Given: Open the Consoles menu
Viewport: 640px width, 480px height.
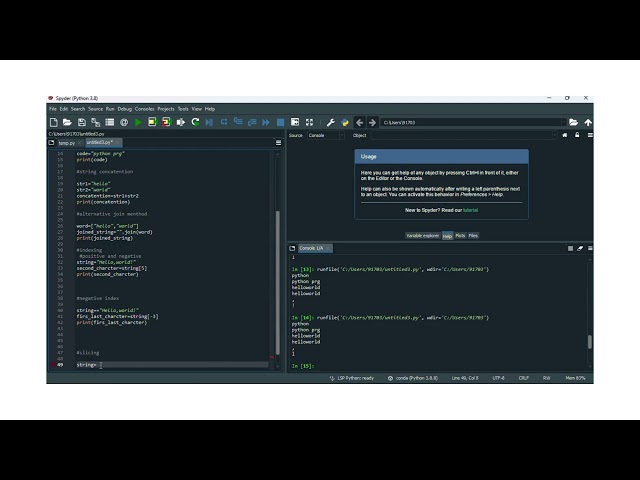Looking at the screenshot, I should (144, 109).
